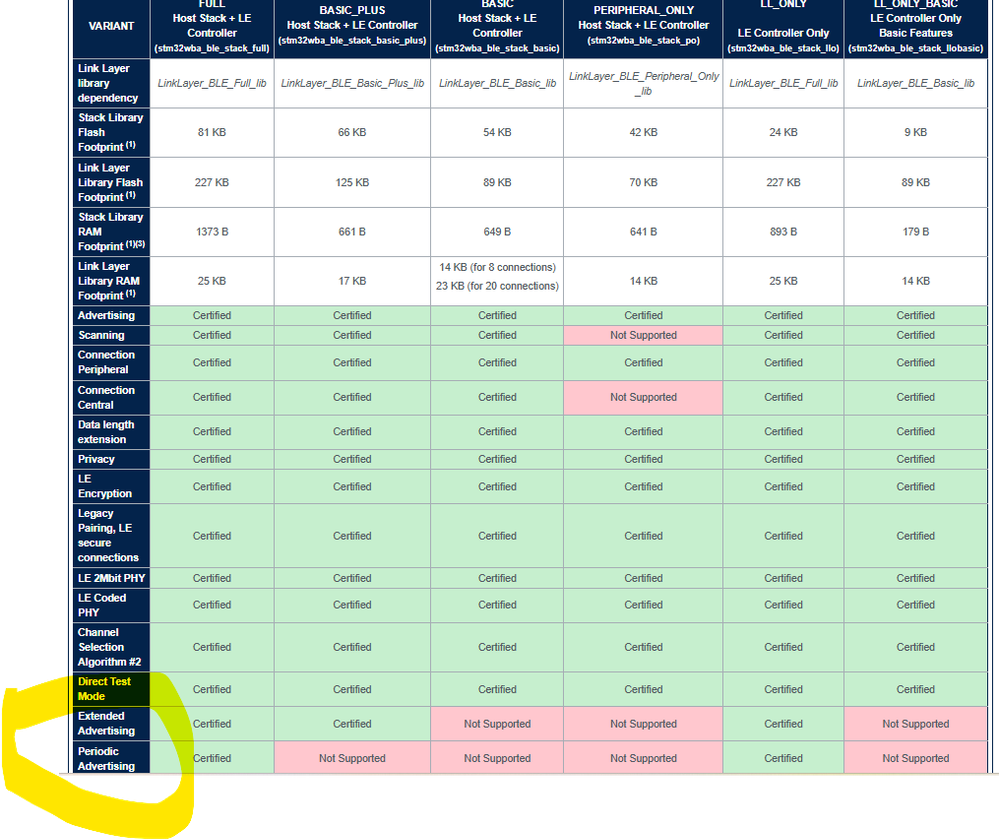
Task: Click the '54 KB' stack flash value
Action: (497, 133)
